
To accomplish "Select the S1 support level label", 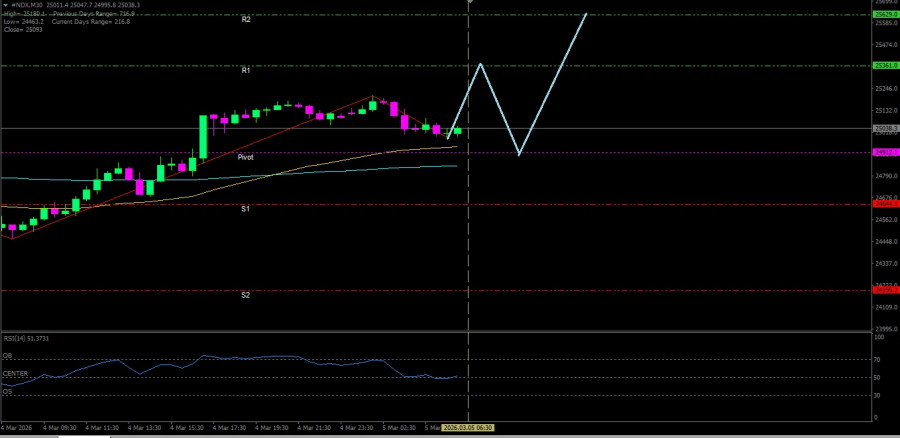I will [245, 208].
